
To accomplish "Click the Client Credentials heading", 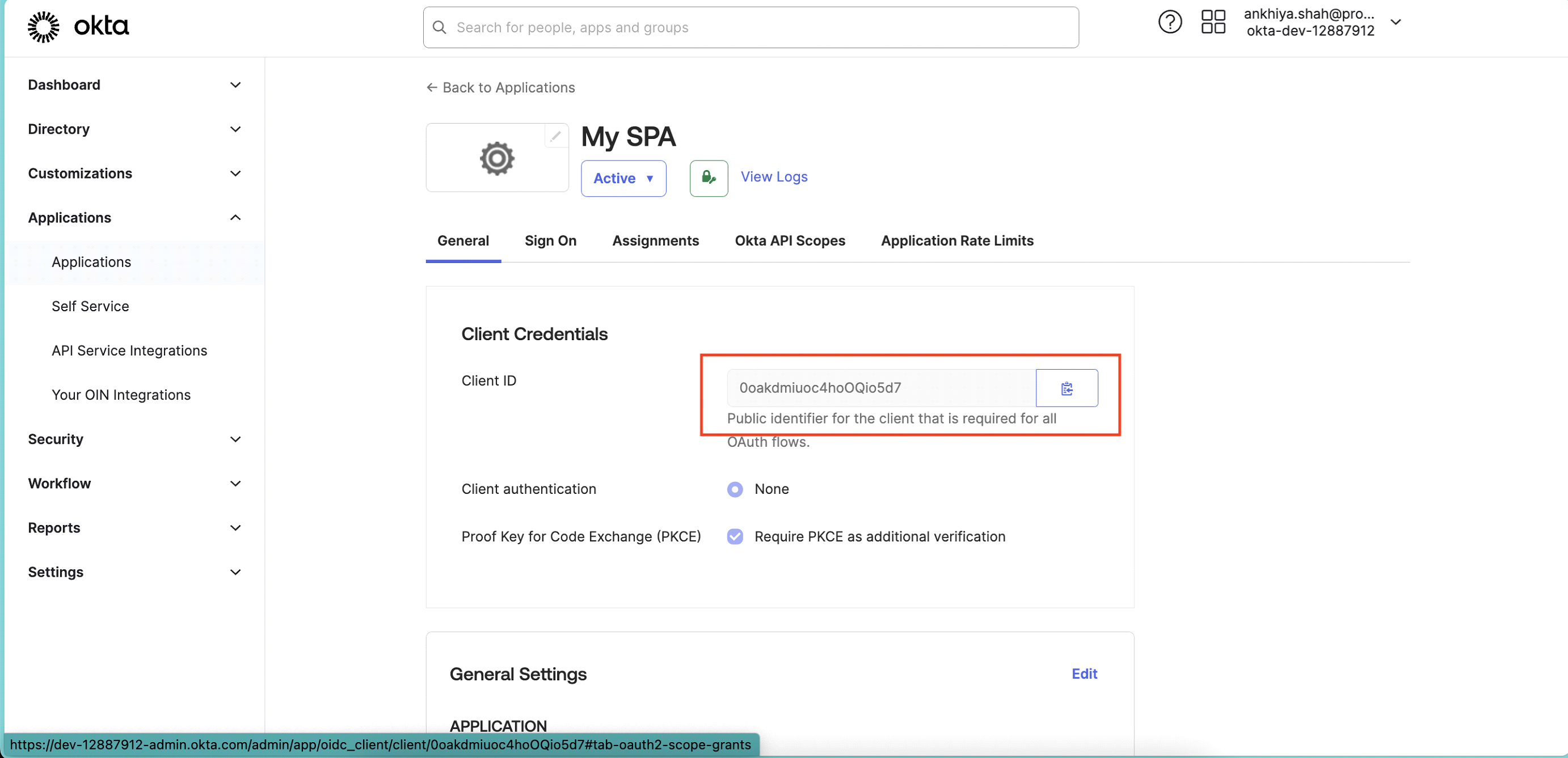I will (x=534, y=334).
